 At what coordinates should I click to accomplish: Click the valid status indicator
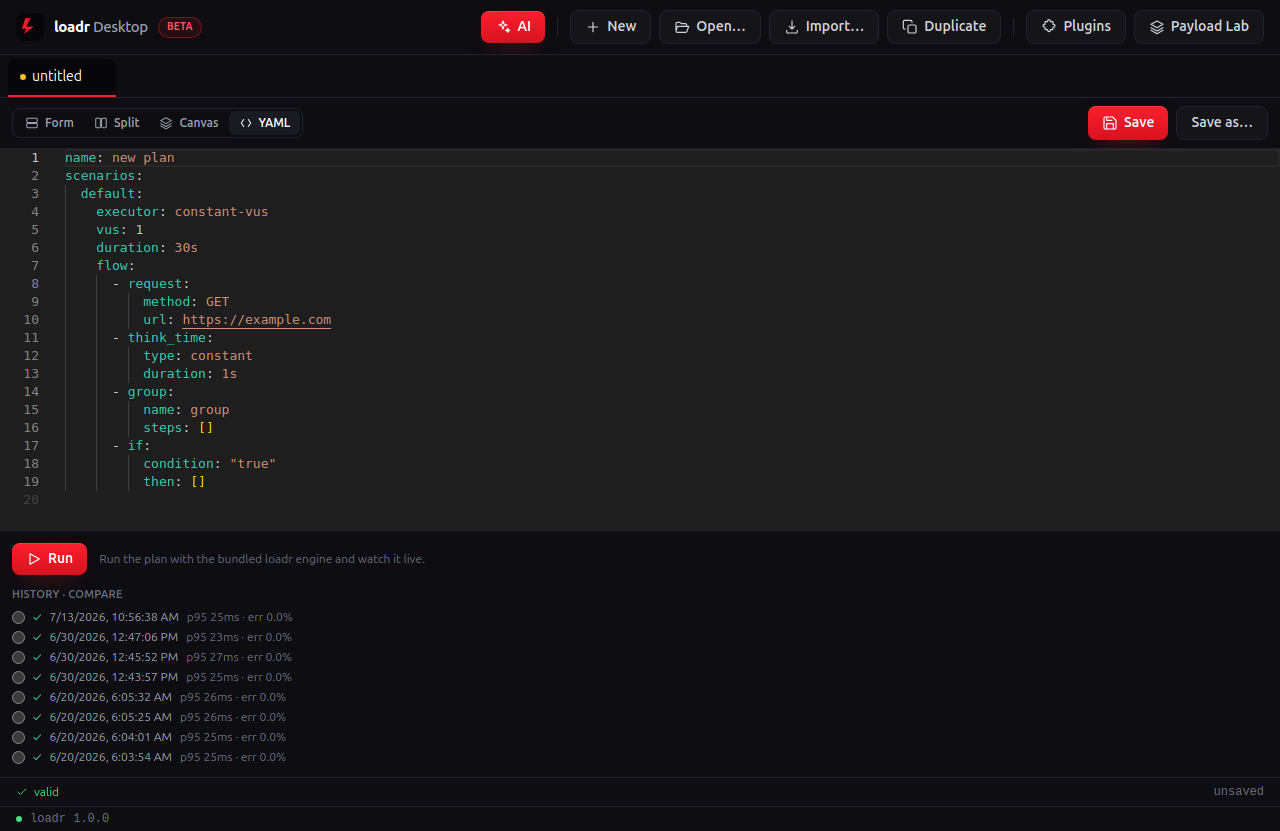[38, 792]
